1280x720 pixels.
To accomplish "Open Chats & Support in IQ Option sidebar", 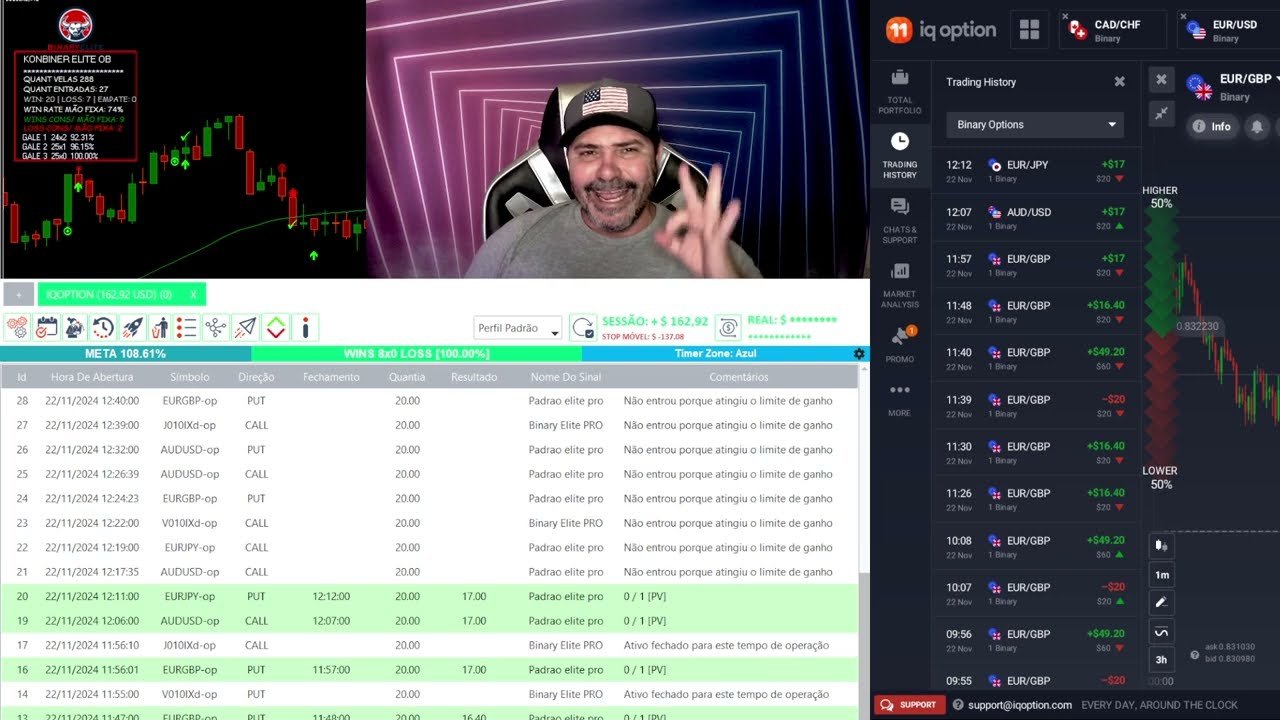I will 900,221.
